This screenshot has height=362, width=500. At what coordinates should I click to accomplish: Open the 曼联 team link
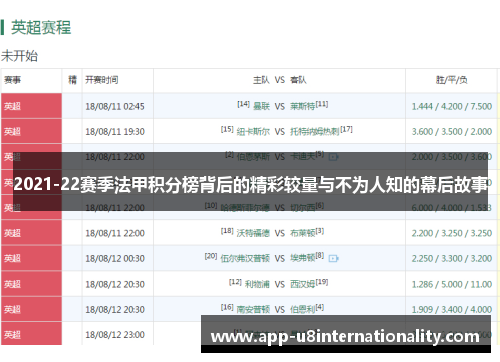coord(261,106)
